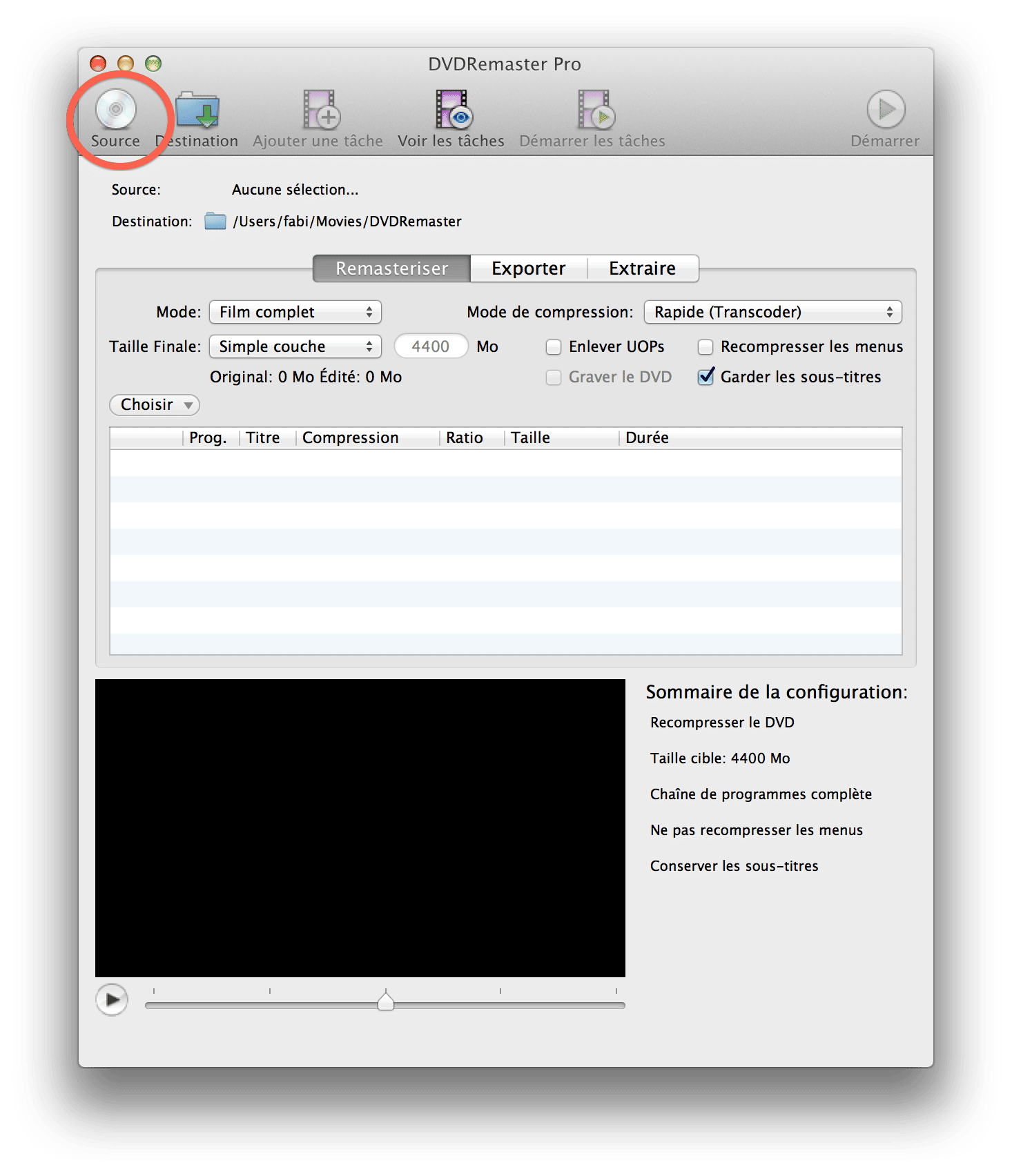
Task: Click Chaîne de programmes complète summary line
Action: point(761,794)
